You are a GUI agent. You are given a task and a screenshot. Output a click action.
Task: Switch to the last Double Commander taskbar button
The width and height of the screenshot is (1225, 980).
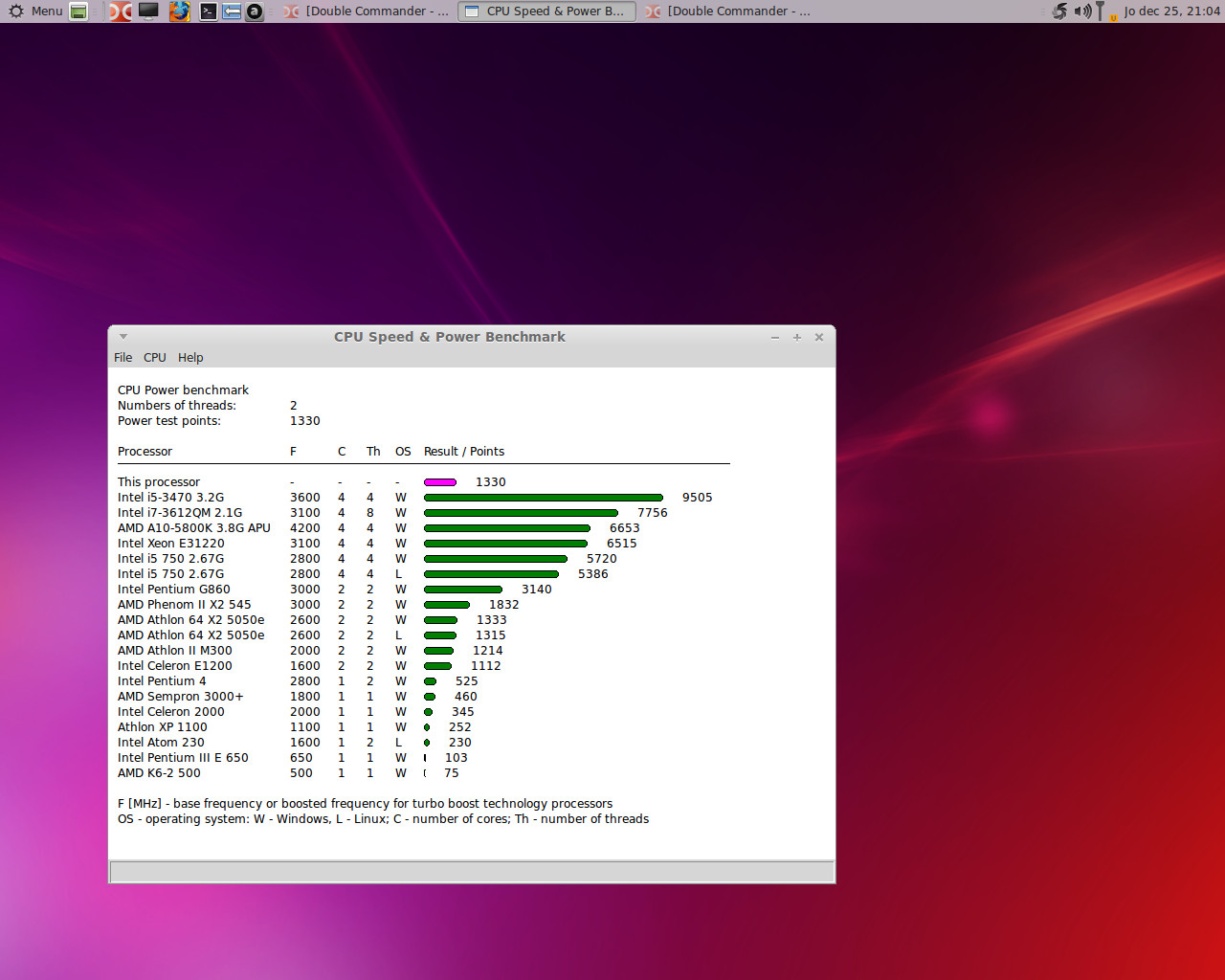[728, 11]
